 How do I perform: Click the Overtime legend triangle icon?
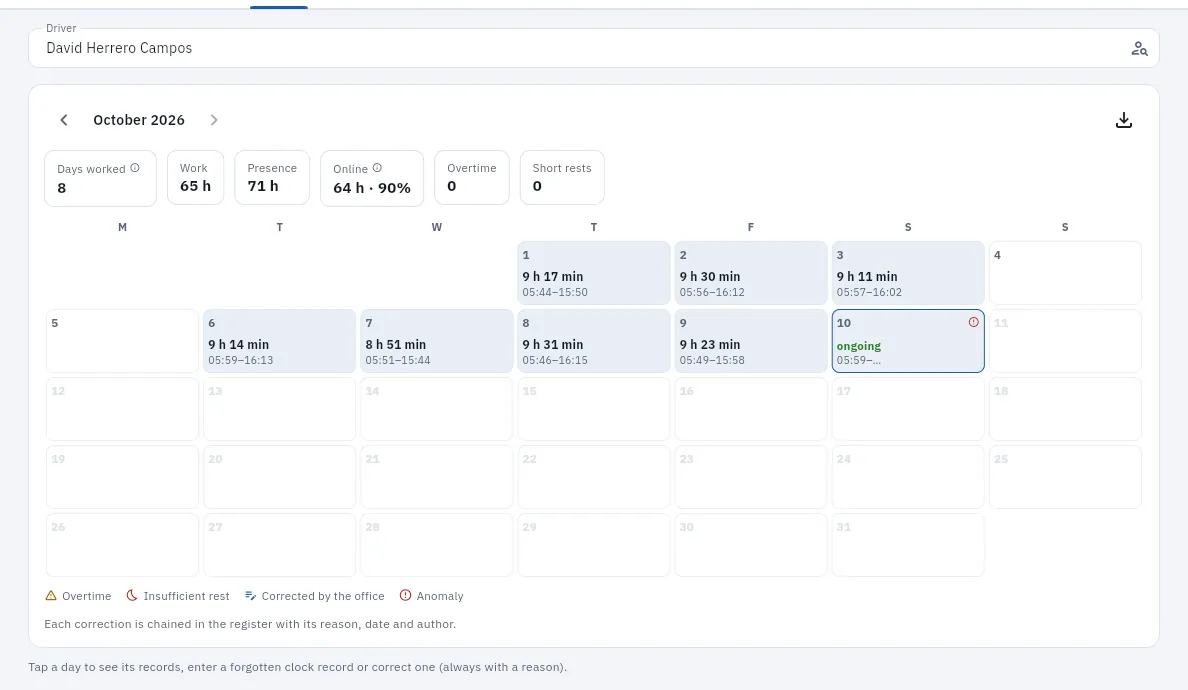[x=51, y=595]
